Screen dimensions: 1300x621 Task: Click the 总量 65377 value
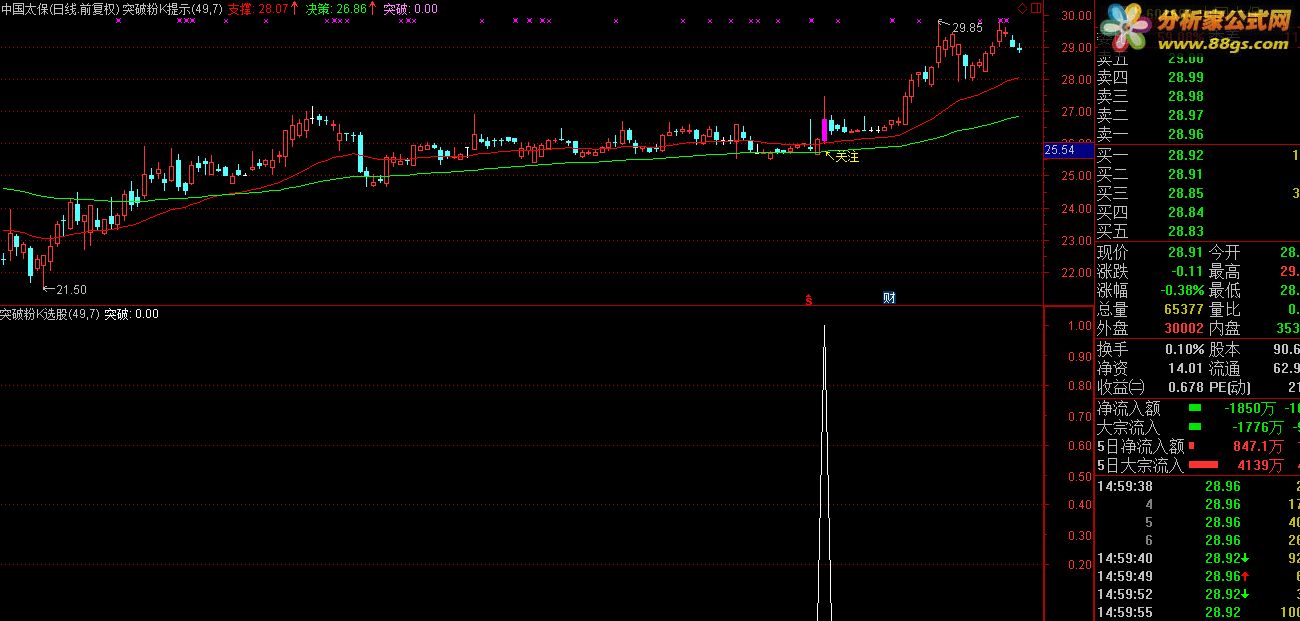(x=1184, y=310)
